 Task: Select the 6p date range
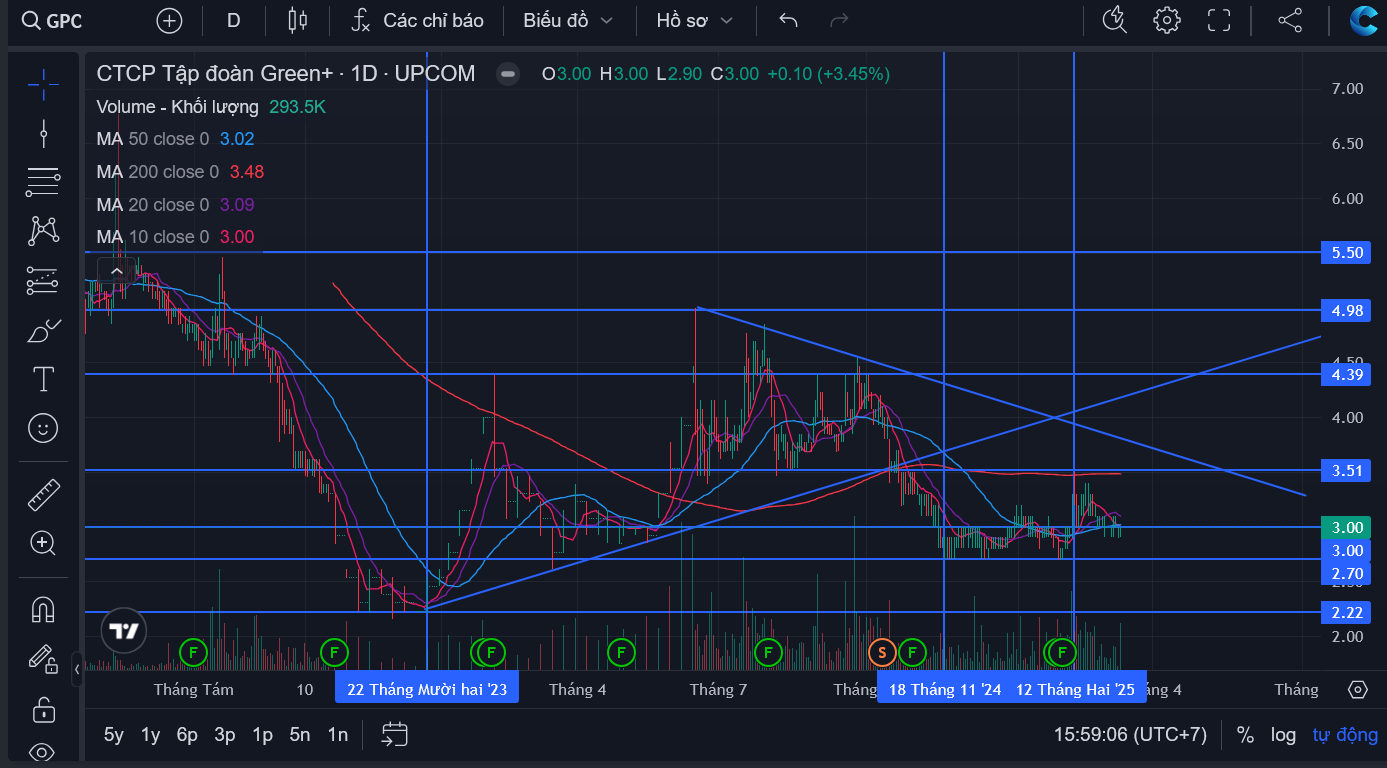[x=187, y=735]
